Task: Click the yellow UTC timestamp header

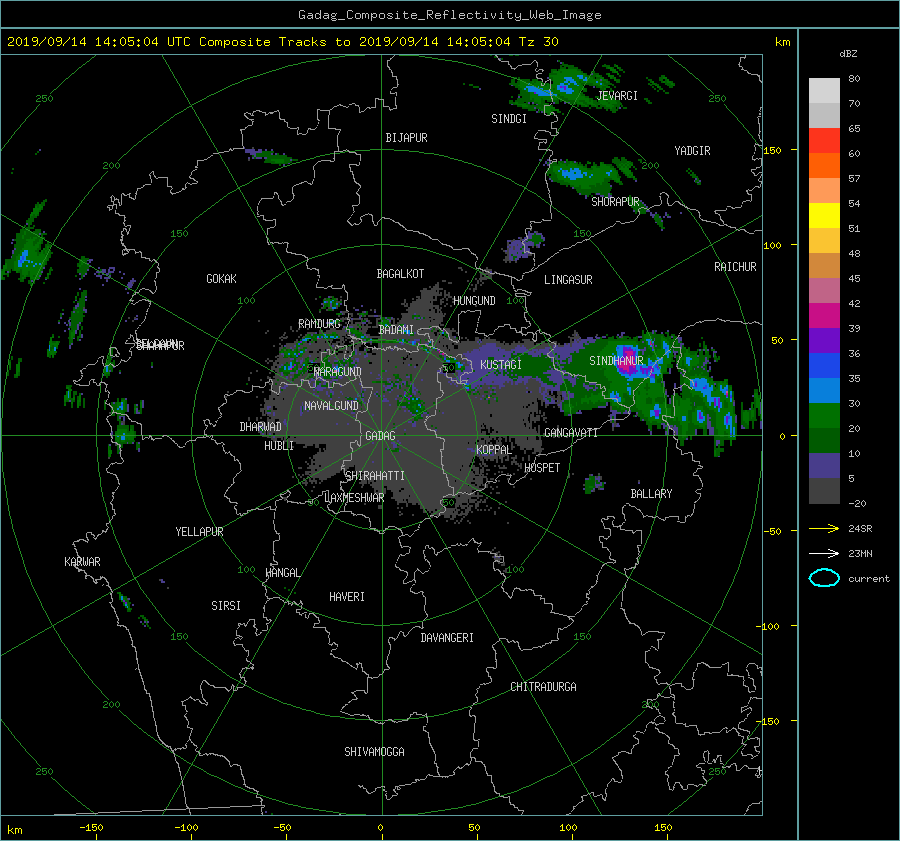Action: point(282,42)
